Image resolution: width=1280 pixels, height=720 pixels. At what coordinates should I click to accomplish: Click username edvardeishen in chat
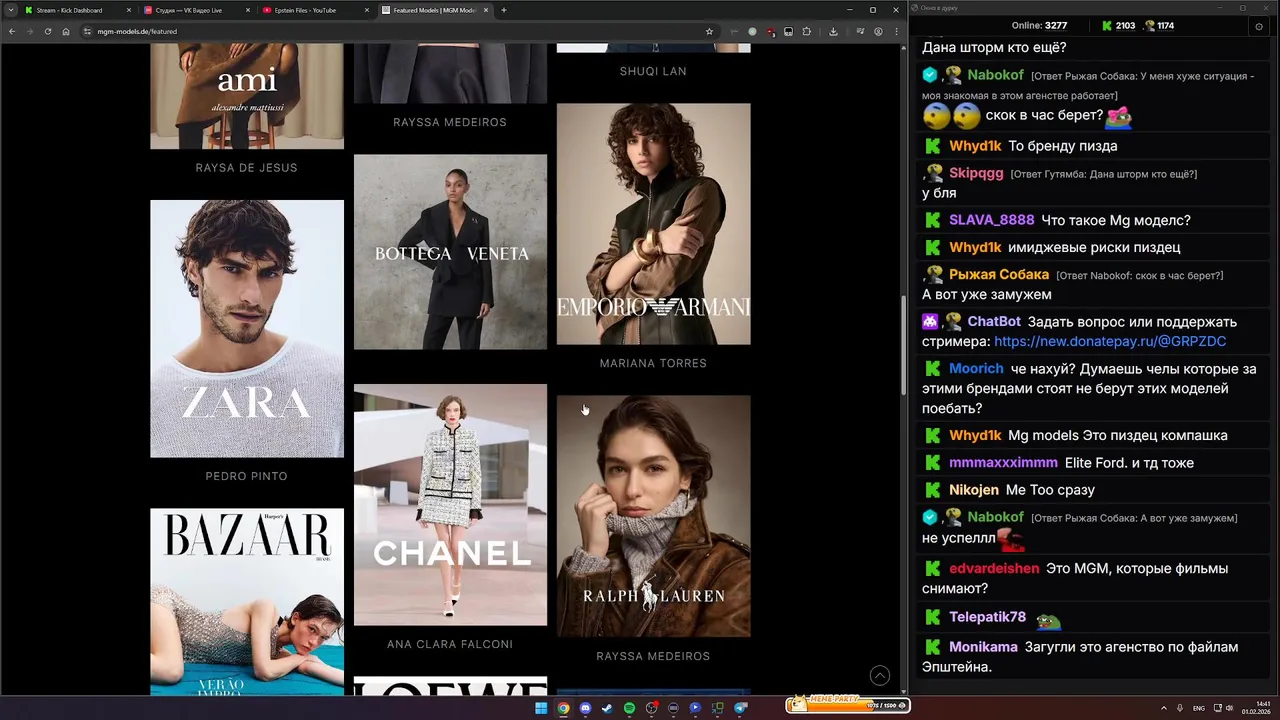[994, 568]
